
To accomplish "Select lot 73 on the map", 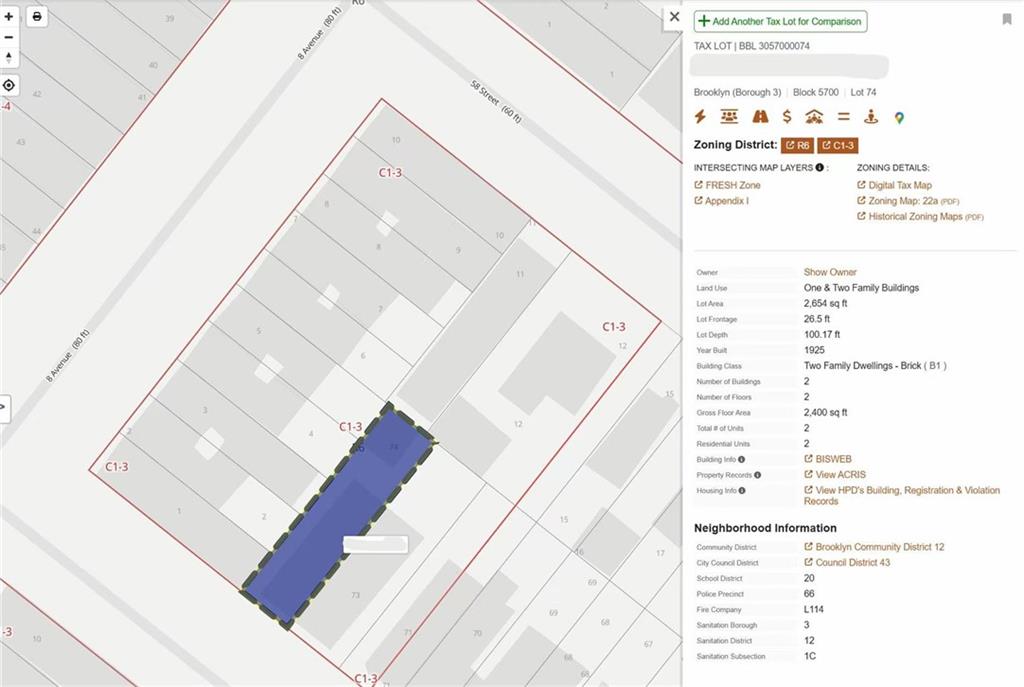I will pyautogui.click(x=355, y=595).
